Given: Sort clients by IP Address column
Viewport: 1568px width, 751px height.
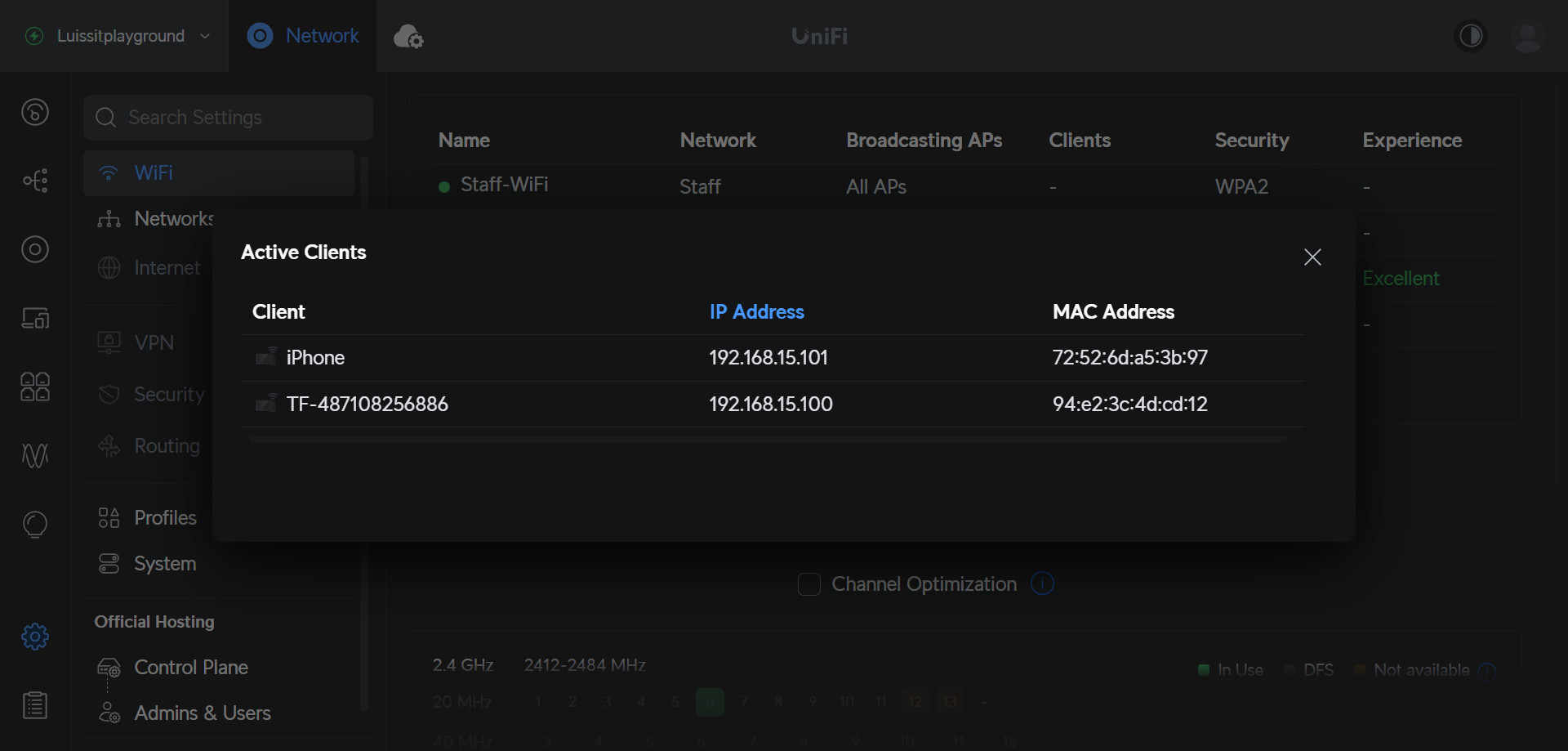Looking at the screenshot, I should coord(756,312).
